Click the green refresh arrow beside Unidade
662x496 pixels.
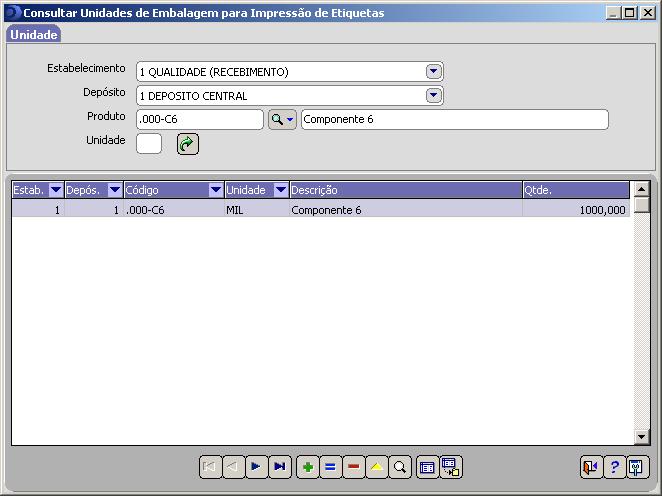point(187,144)
